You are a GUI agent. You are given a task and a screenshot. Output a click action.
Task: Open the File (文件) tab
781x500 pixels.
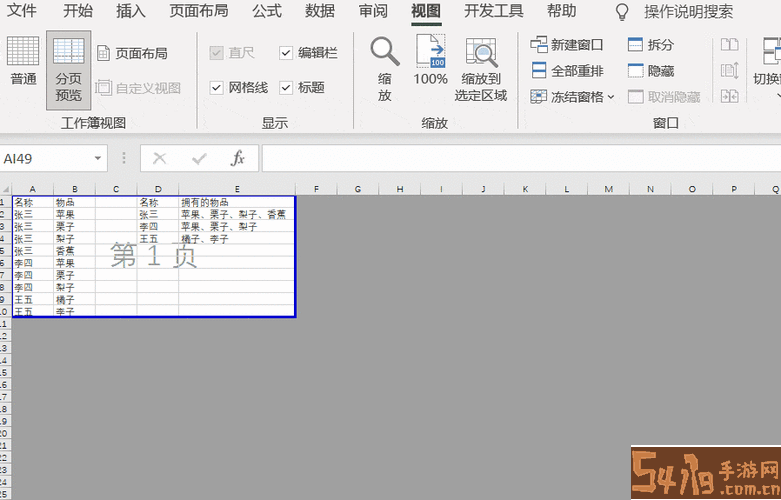point(21,11)
